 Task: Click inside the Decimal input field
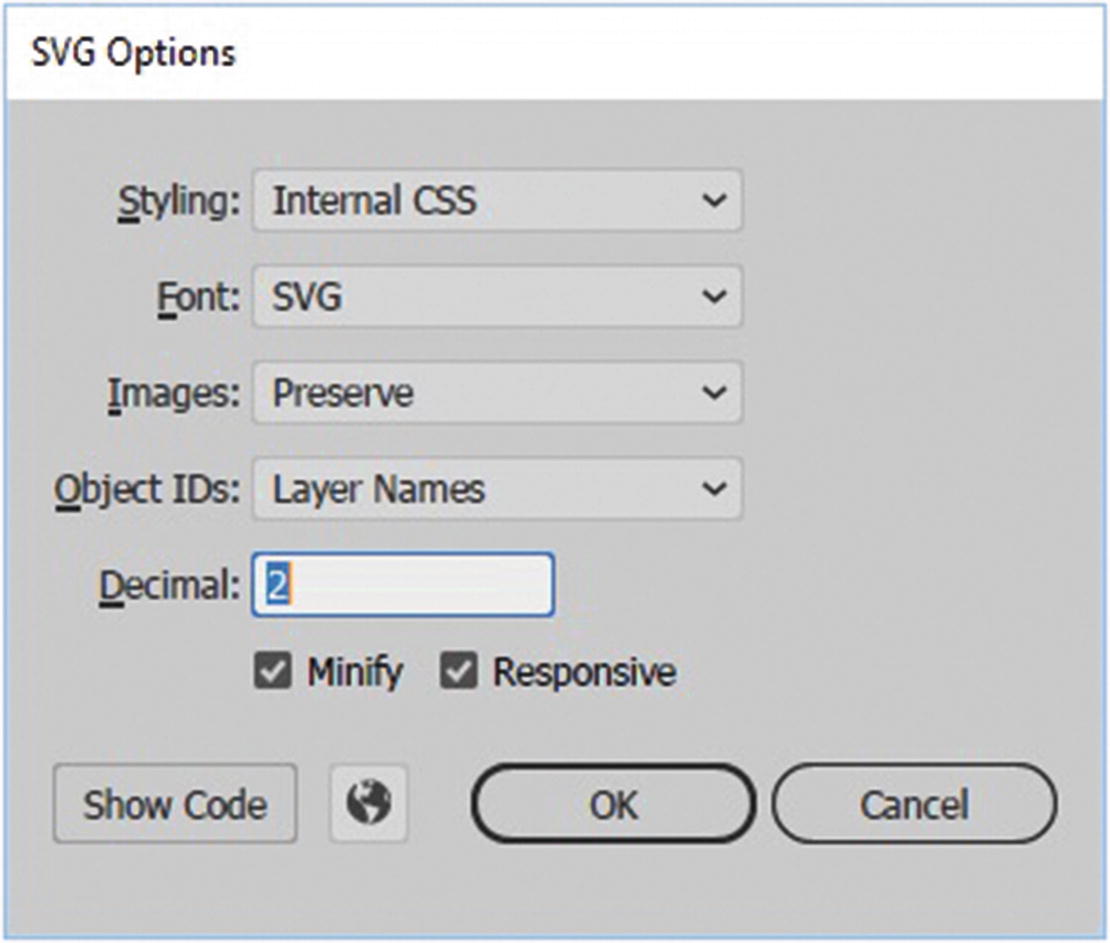click(400, 586)
